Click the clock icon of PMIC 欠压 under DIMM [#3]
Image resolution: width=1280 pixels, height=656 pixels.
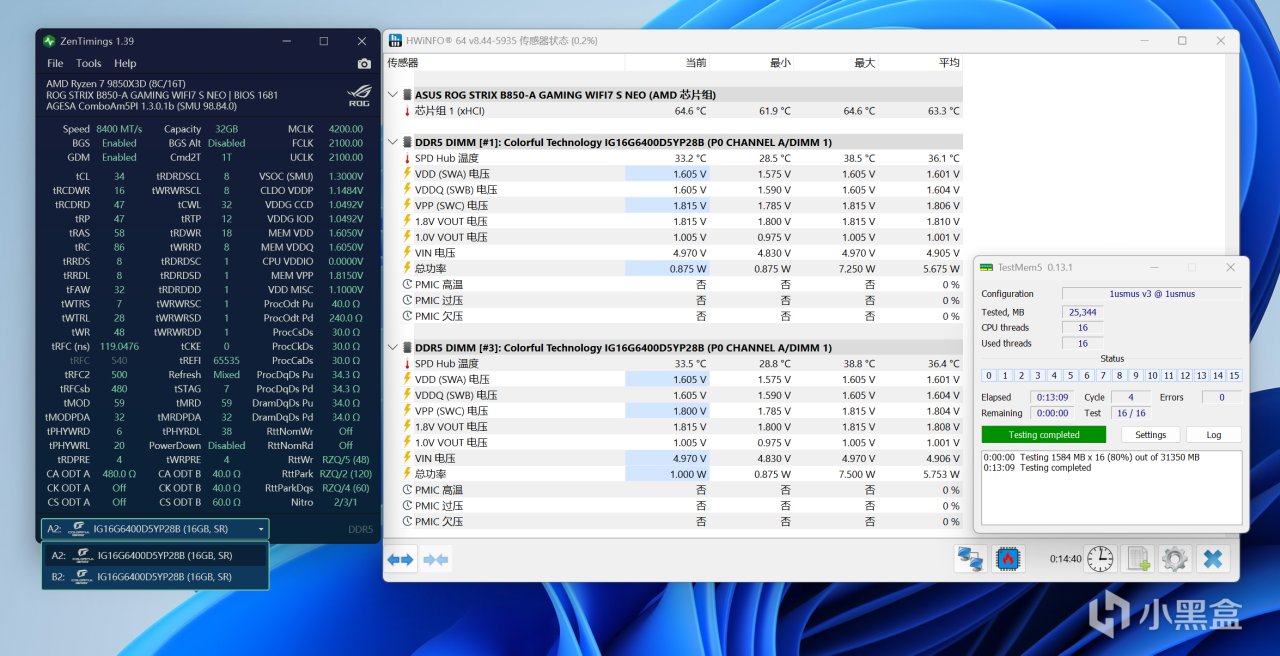[407, 522]
